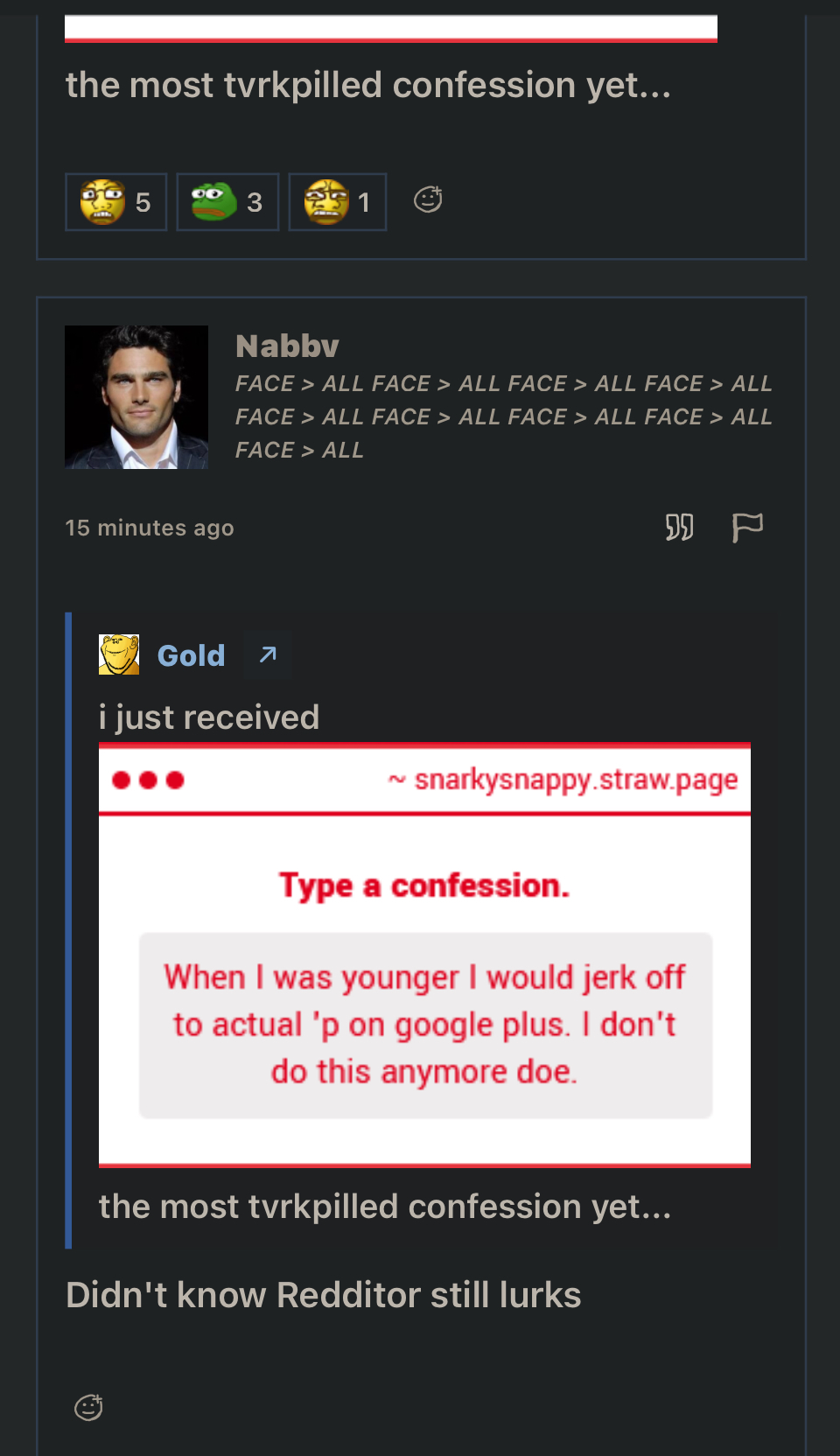
Task: Click the 'Didn't know Redditor still lurks' reply text
Action: pyautogui.click(x=323, y=1295)
